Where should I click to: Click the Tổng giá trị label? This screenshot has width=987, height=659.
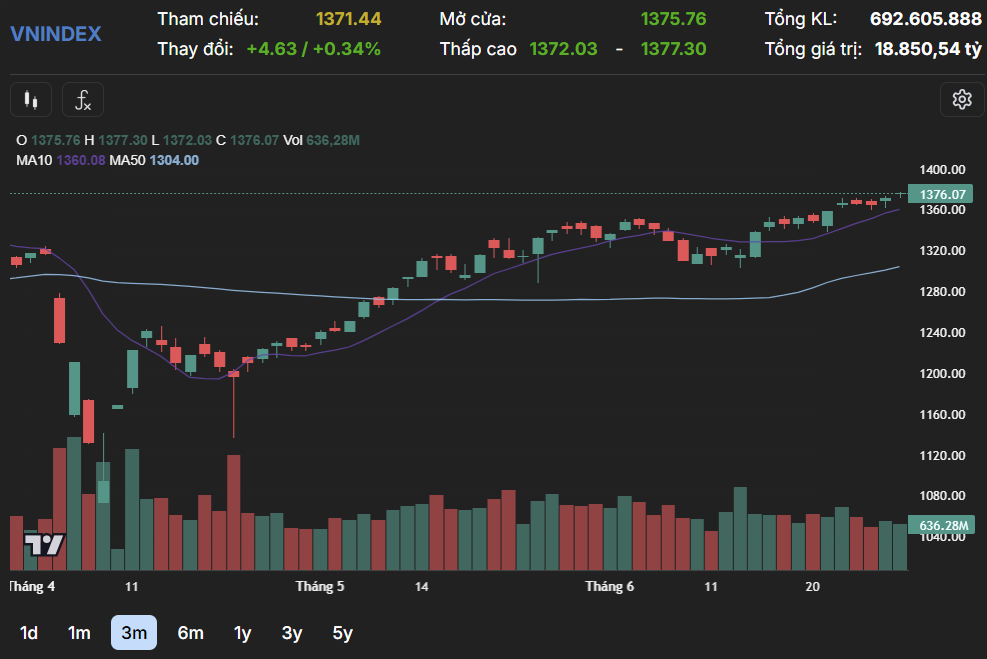click(813, 49)
